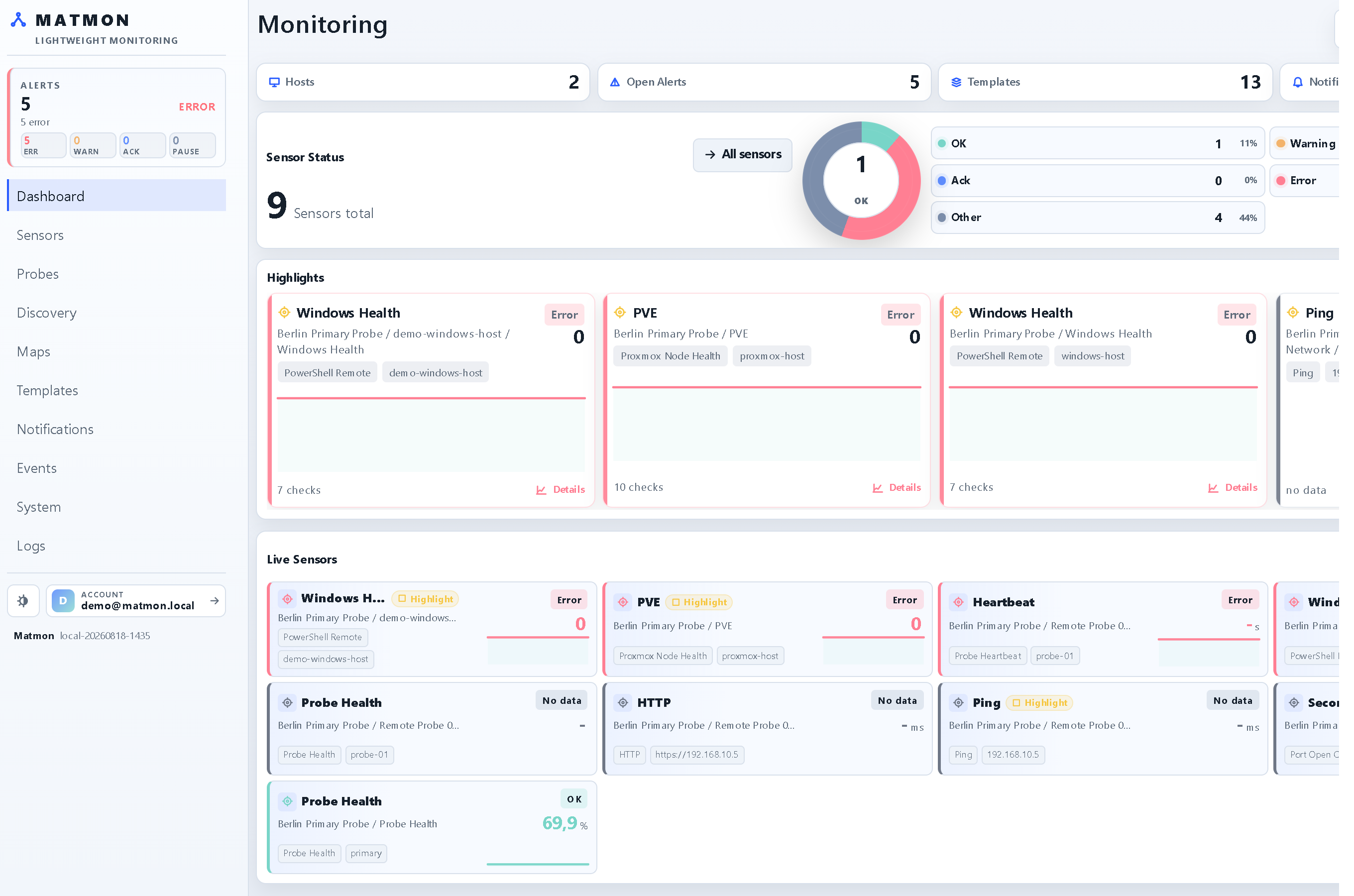Open Details on windows-host Windows Health card

(x=1233, y=487)
